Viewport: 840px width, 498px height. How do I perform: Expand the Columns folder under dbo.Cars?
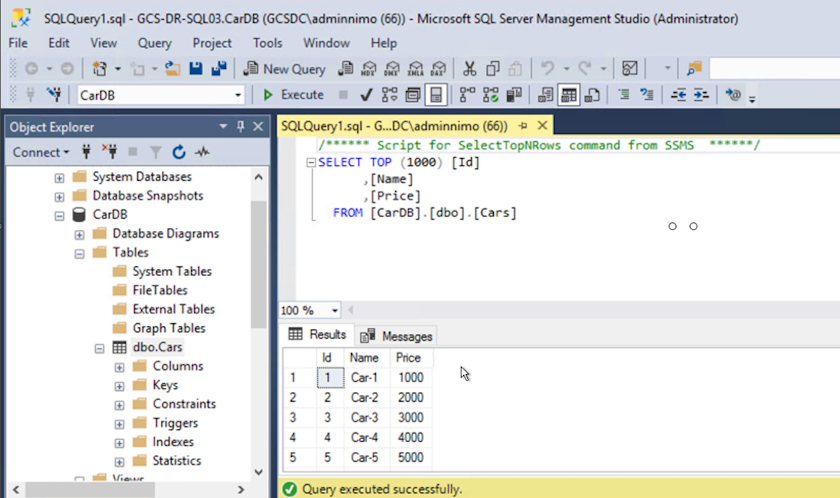(x=120, y=367)
